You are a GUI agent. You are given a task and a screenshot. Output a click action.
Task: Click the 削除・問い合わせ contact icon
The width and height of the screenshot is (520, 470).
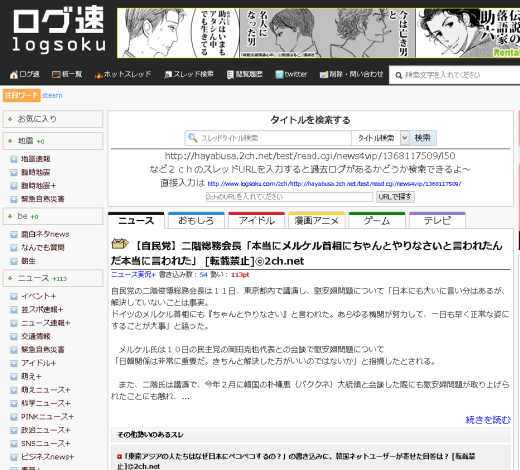(324, 75)
